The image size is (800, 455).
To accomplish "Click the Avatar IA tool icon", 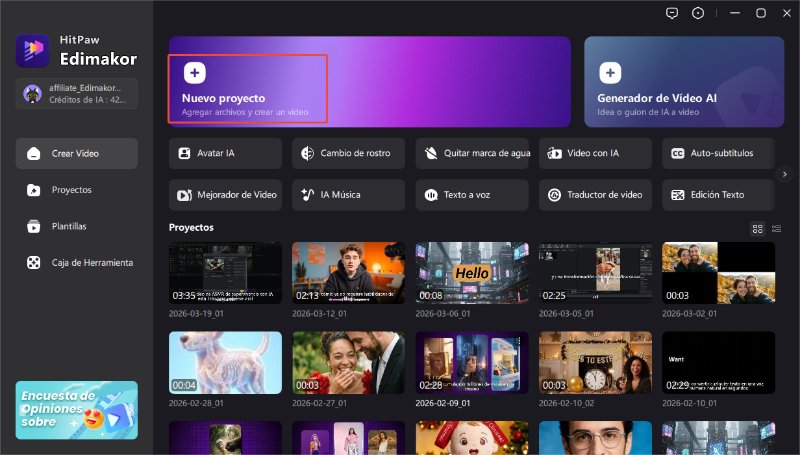I will tap(185, 153).
